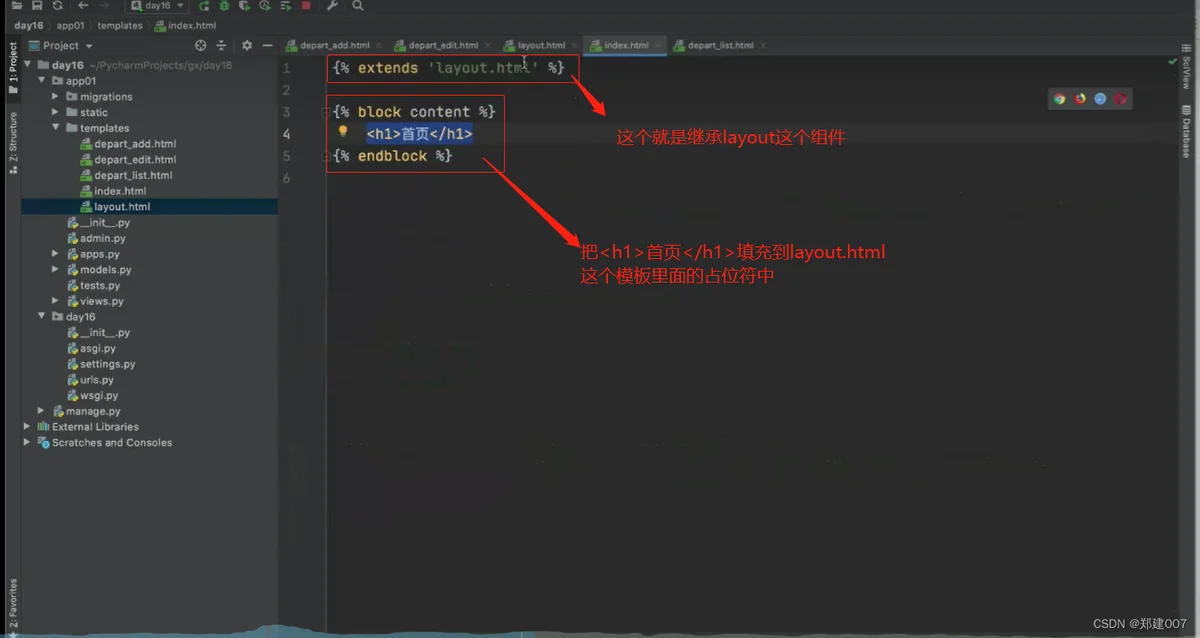
Task: Open Project panel gear options
Action: [247, 45]
